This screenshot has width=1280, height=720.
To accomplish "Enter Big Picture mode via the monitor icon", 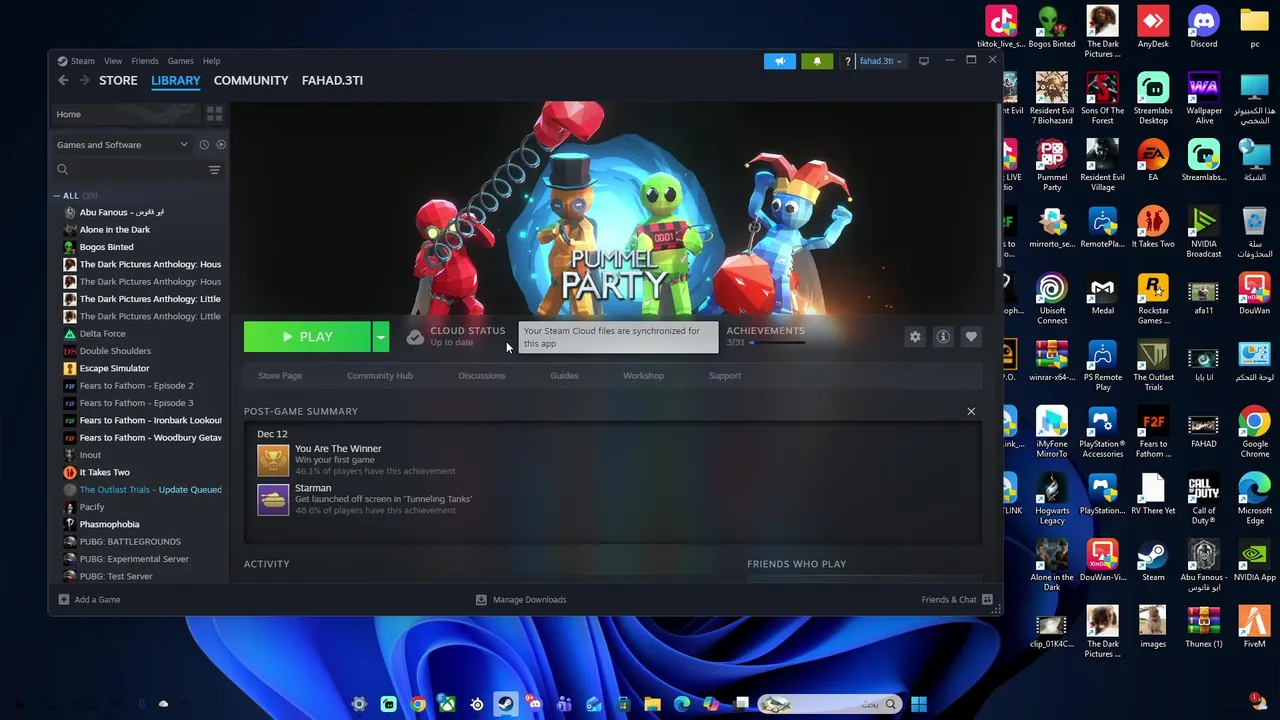I will pos(924,61).
